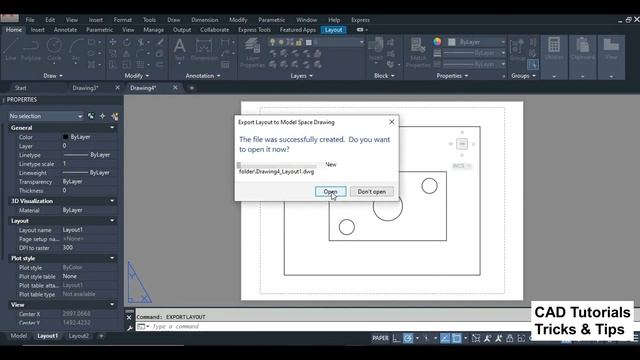The height and width of the screenshot is (360, 640).
Task: Close the command line with the X icon
Action: pyautogui.click(x=129, y=317)
